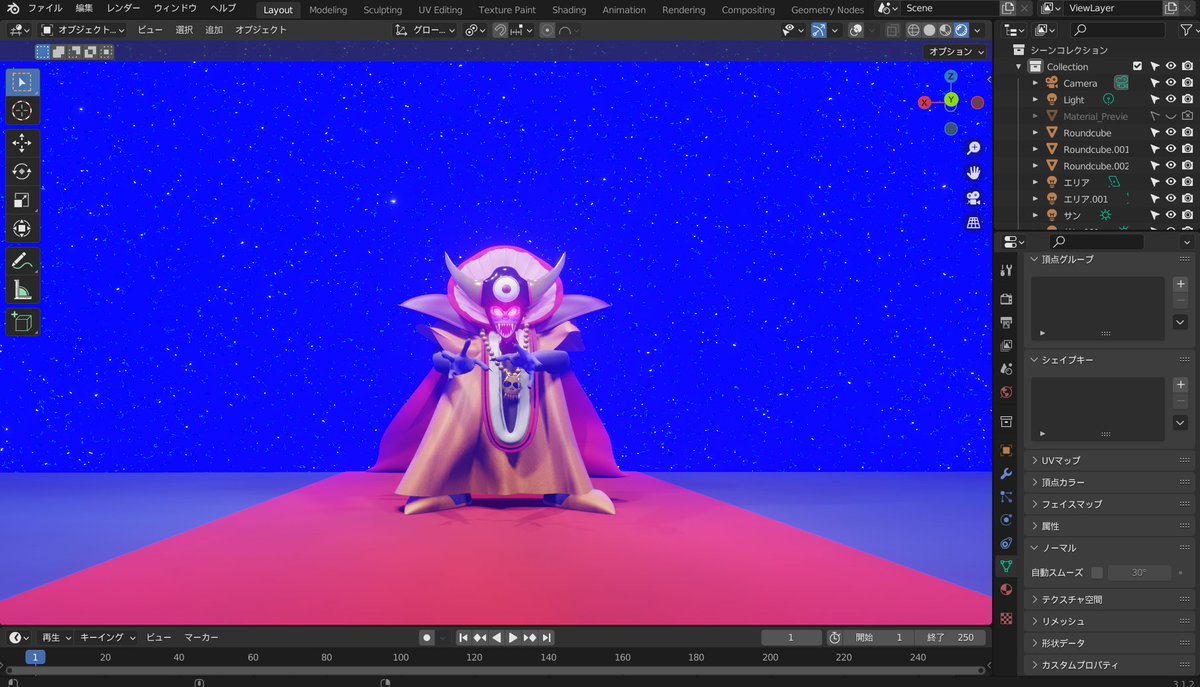Expand the Roundcube item in outliner

coord(1035,132)
